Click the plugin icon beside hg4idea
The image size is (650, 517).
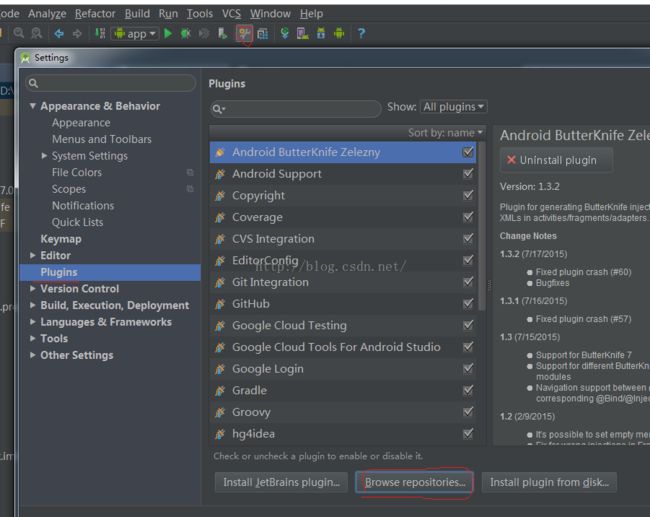(220, 434)
